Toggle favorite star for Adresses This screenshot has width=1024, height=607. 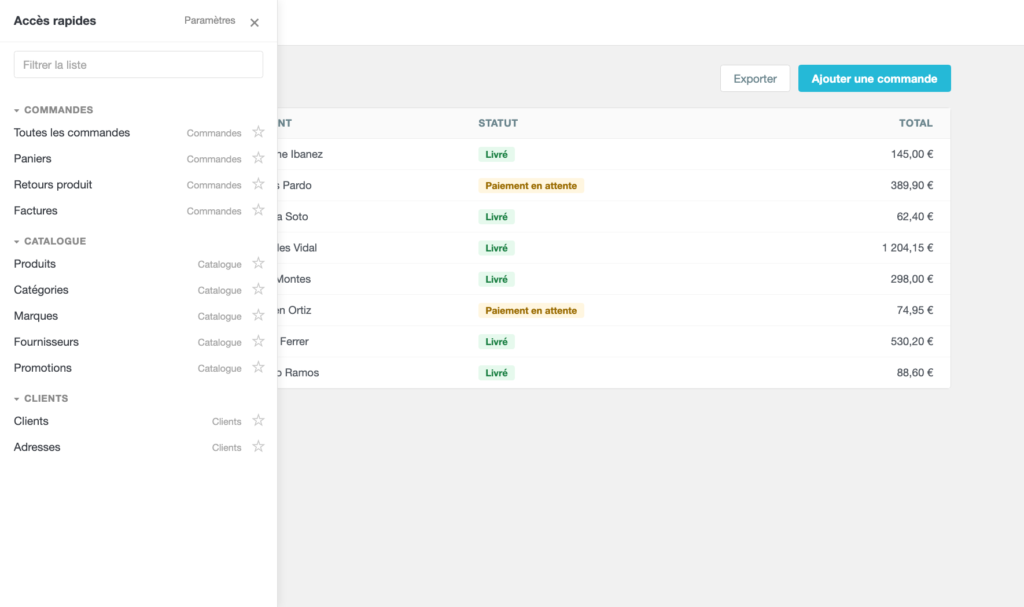pos(259,447)
